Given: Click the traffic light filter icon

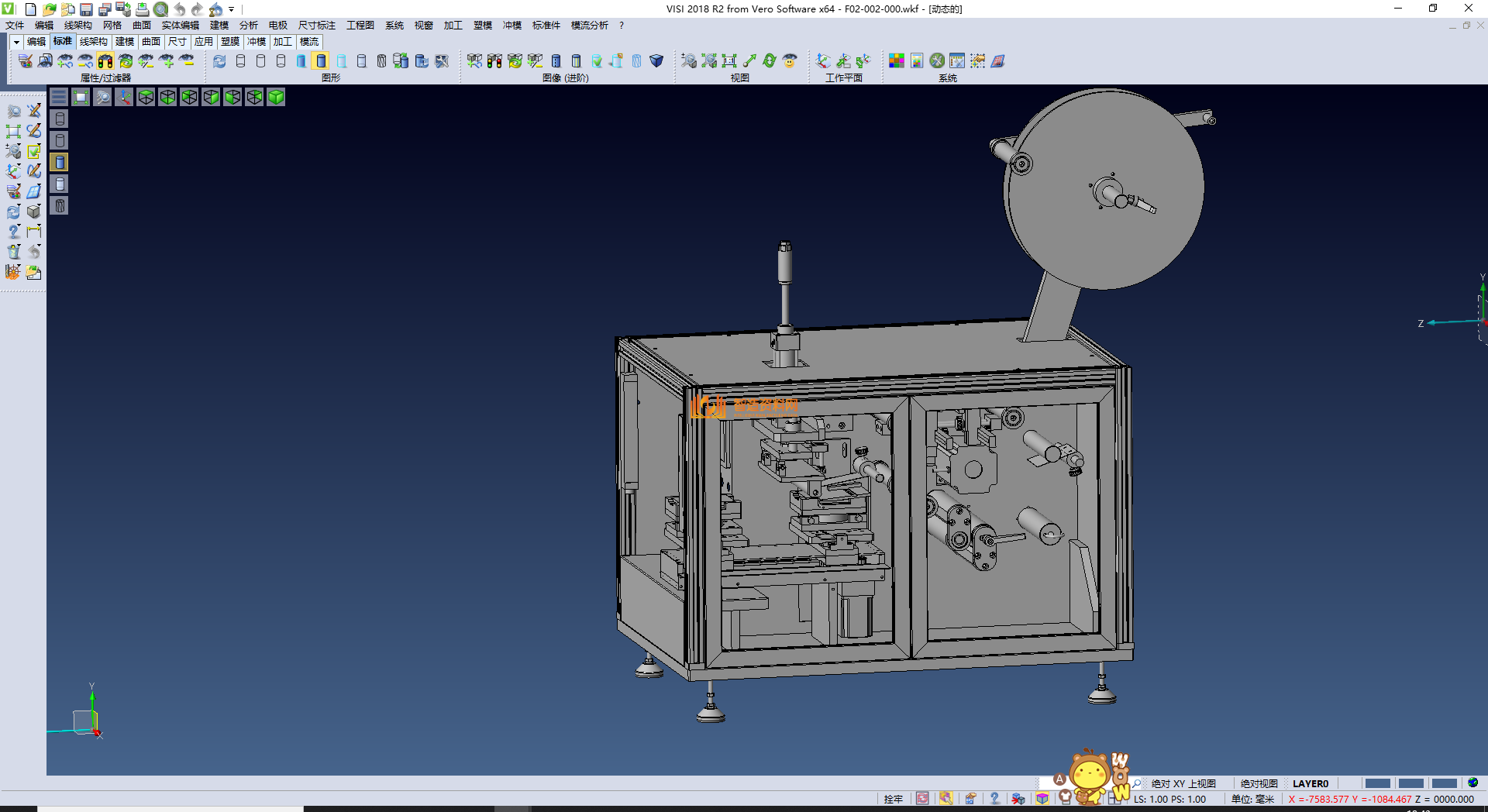Looking at the screenshot, I should pos(105,61).
